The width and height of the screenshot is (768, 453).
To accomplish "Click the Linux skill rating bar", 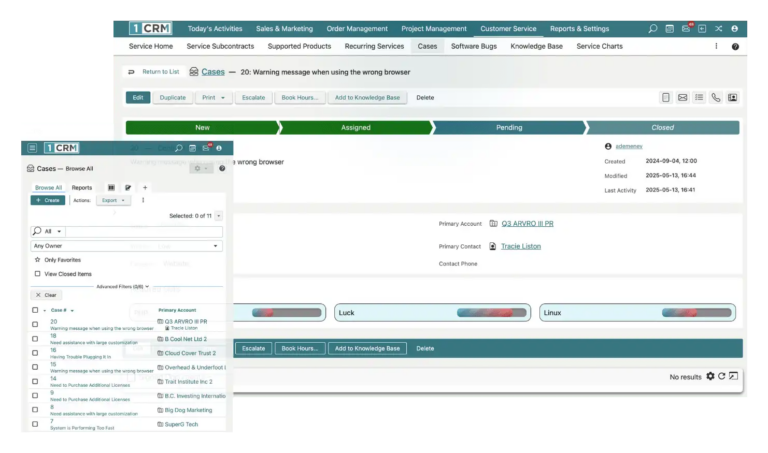I will point(696,312).
